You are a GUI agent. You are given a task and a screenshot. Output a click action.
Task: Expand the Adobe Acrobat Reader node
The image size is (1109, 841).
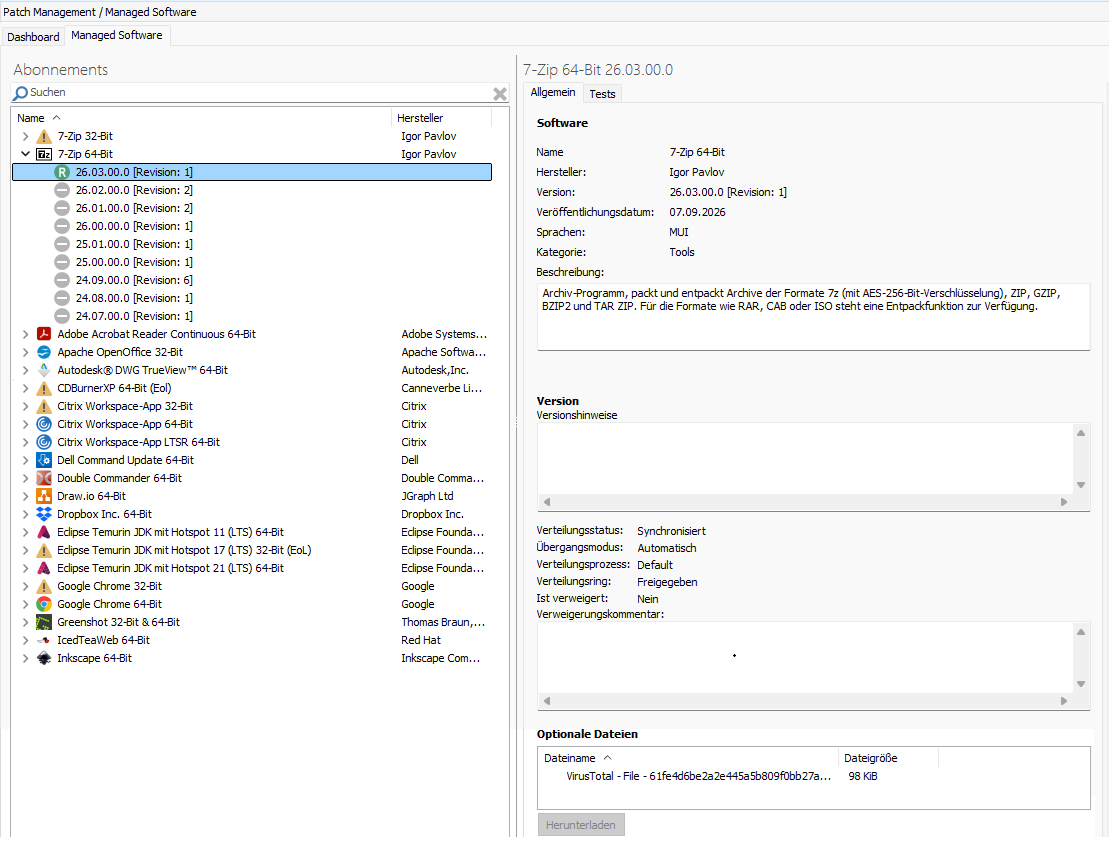[x=25, y=335]
